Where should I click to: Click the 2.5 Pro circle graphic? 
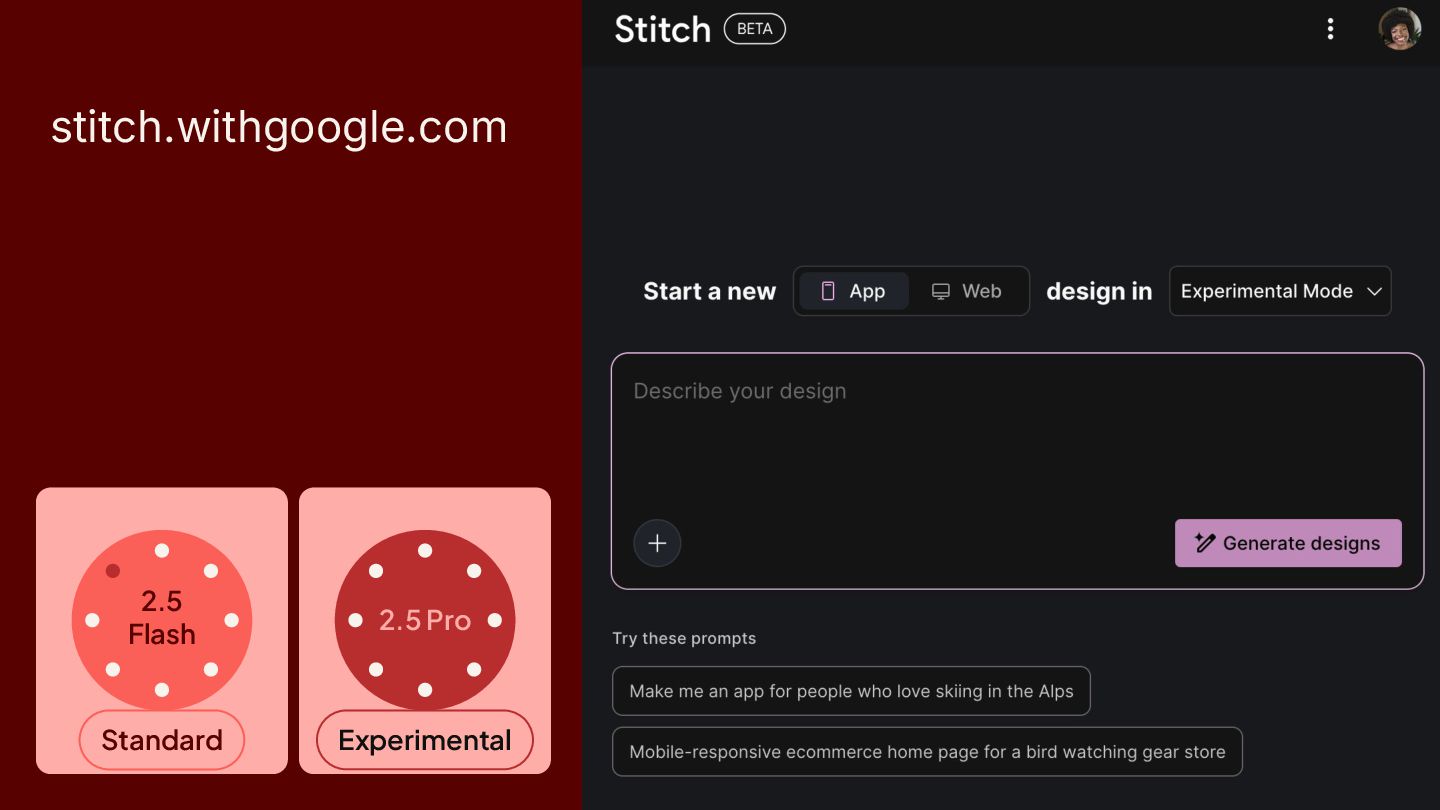pyautogui.click(x=425, y=620)
